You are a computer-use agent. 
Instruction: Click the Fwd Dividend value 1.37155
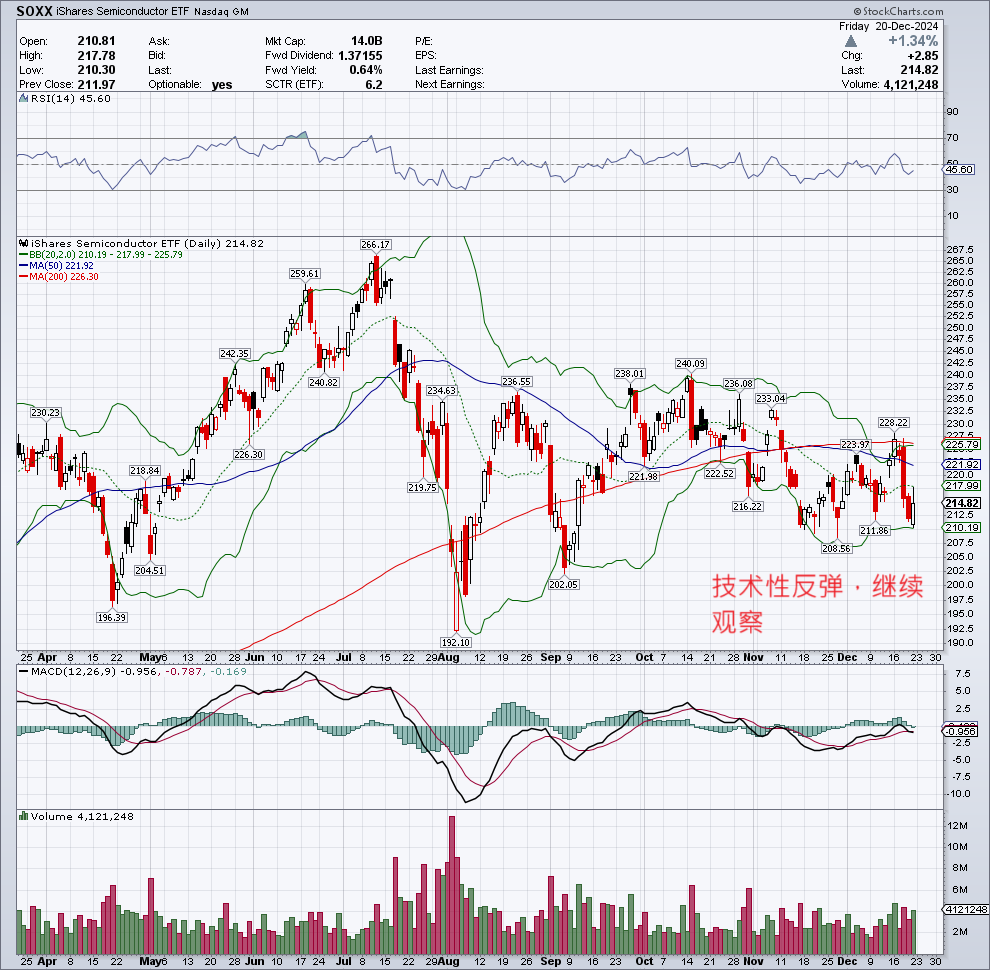[360, 56]
